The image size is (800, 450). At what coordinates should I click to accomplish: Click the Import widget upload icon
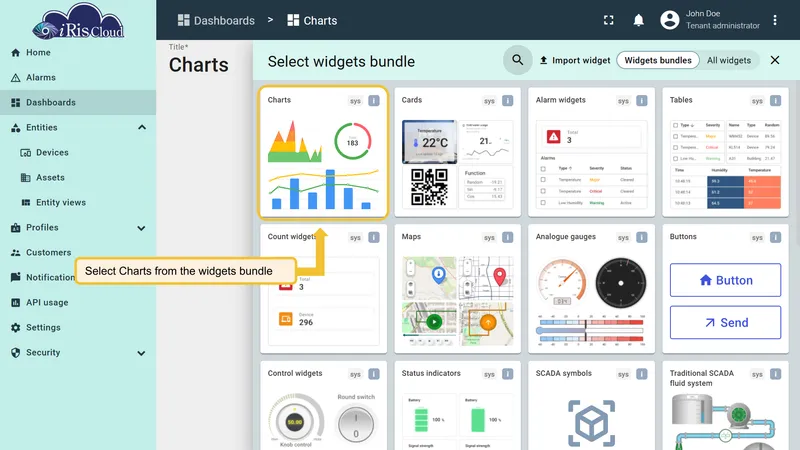coord(543,60)
